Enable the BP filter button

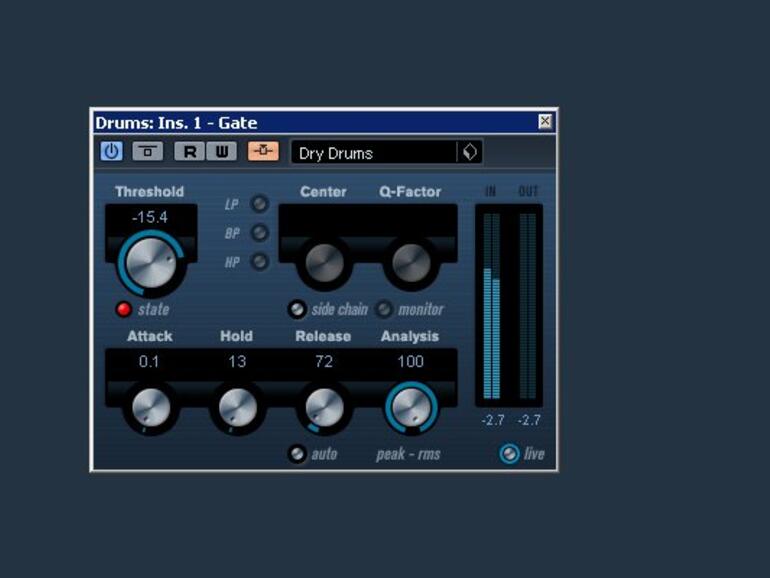[x=259, y=232]
